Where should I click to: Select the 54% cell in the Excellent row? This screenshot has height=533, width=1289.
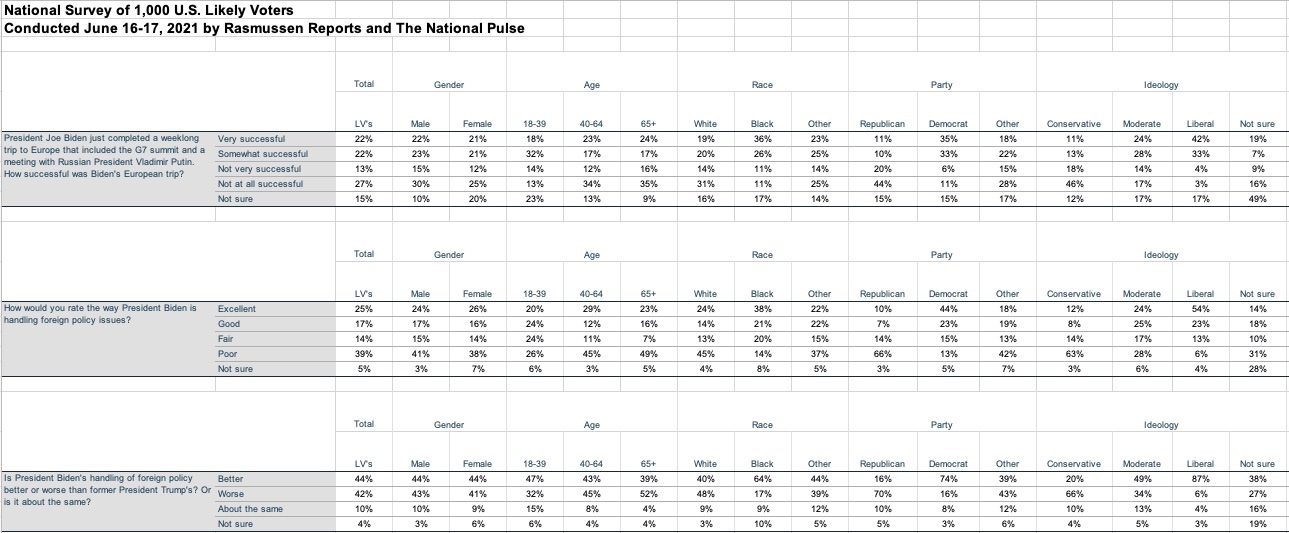(1200, 309)
